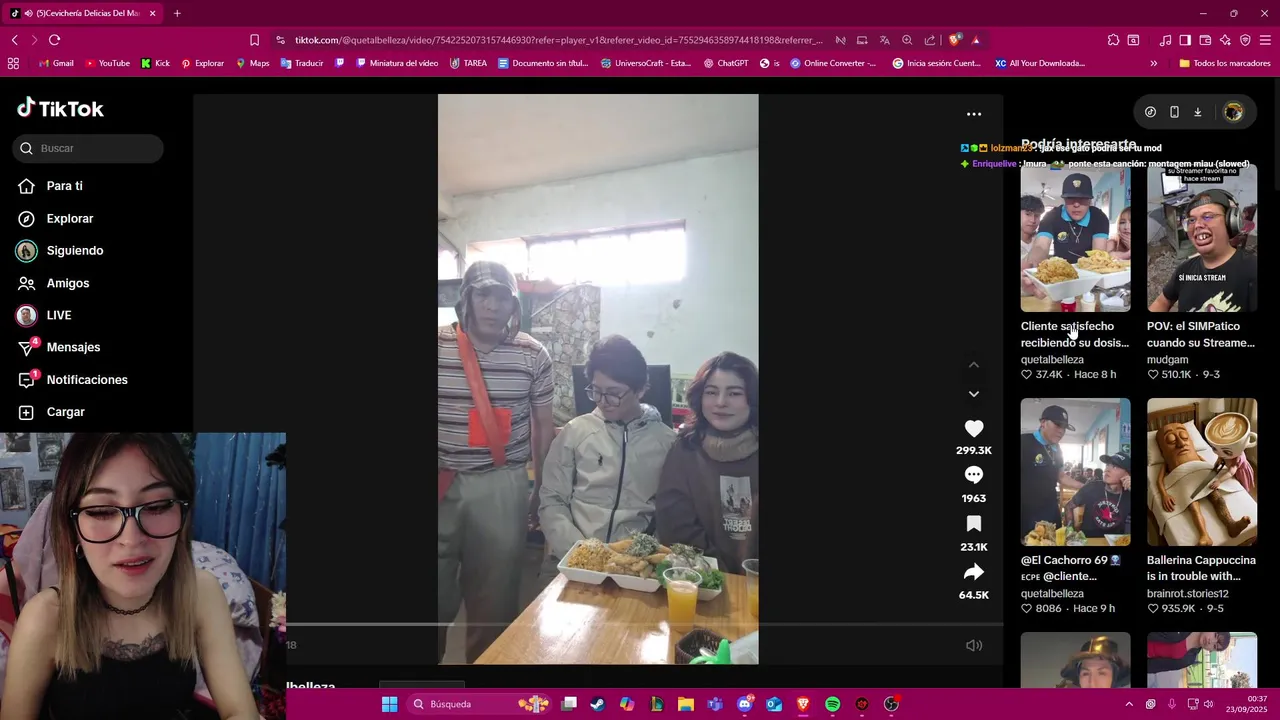The height and width of the screenshot is (720, 1280).
Task: Click the tiktok.com address bar URL
Action: point(558,40)
